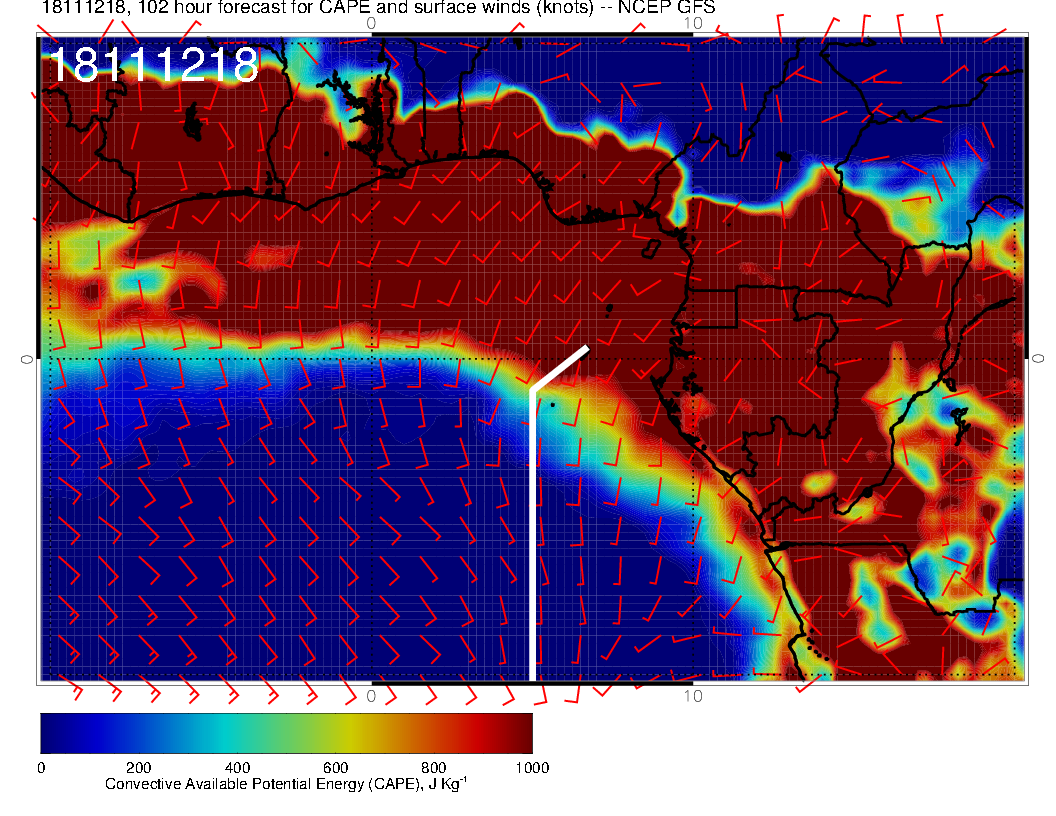Viewport: 1056px width, 816px height.
Task: Click the 0 longitude label below the map
Action: (371, 695)
